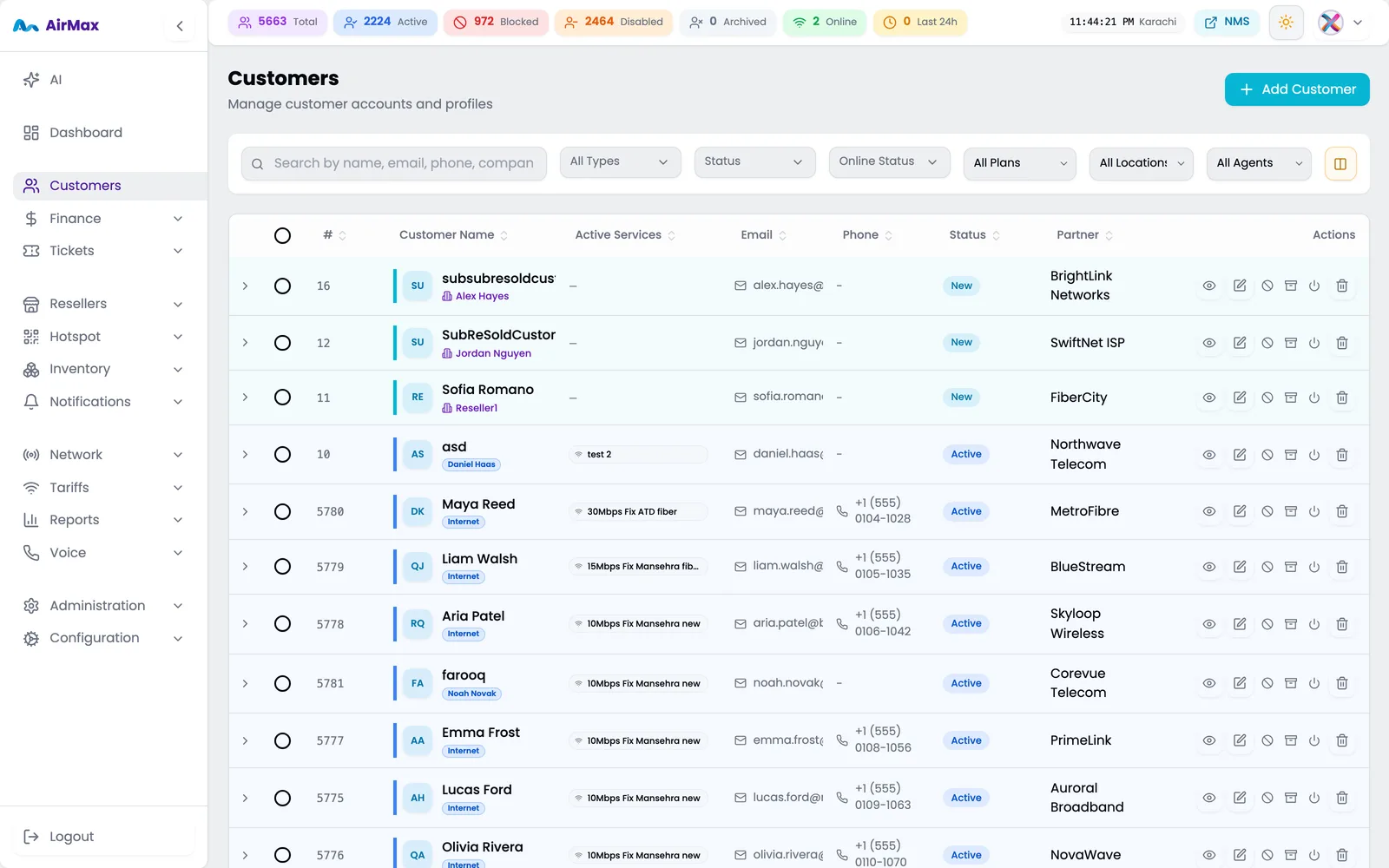The image size is (1389, 868).
Task: Expand the Tickets sidebar menu
Action: [x=103, y=251]
